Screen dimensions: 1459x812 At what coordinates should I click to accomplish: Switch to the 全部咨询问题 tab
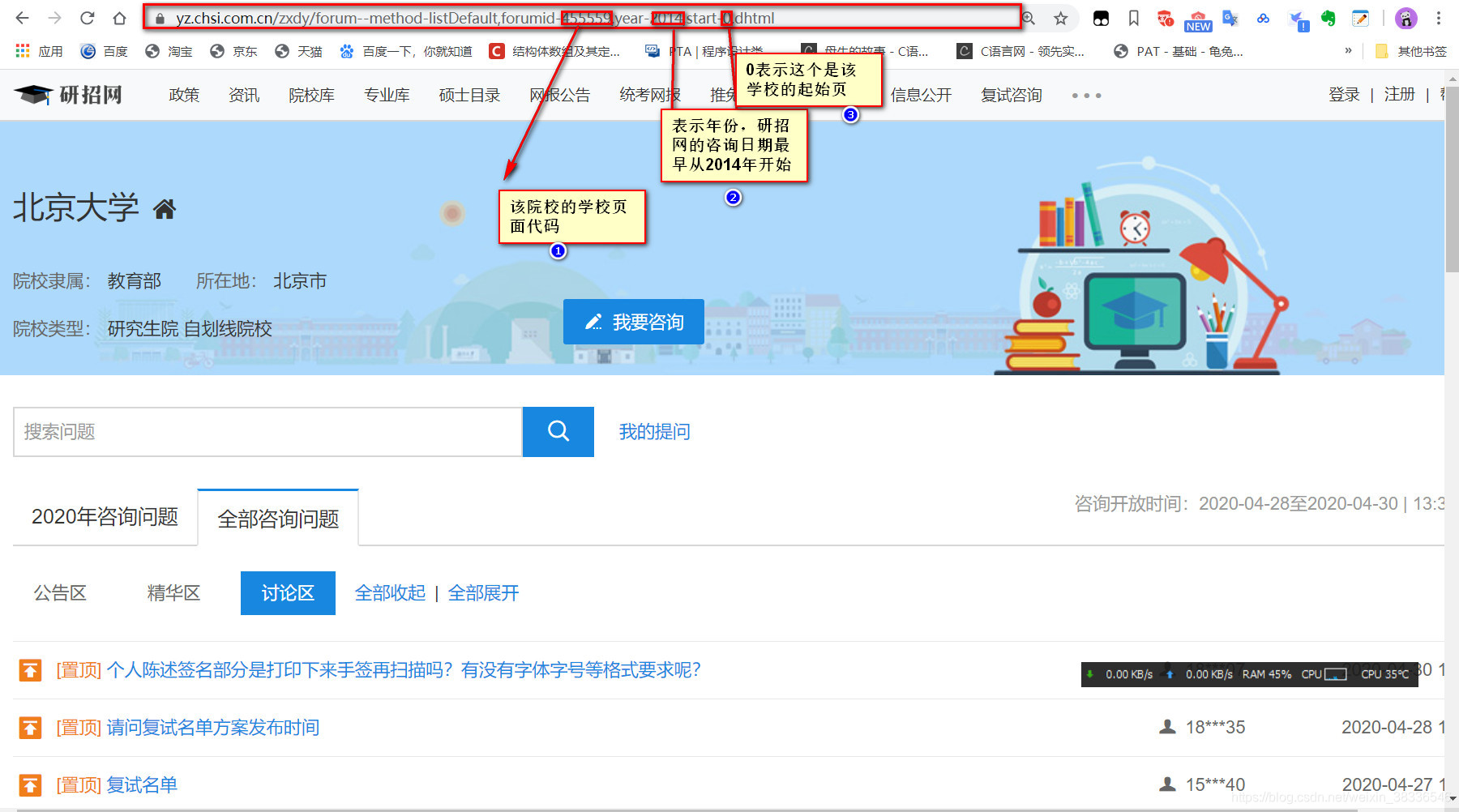(278, 518)
